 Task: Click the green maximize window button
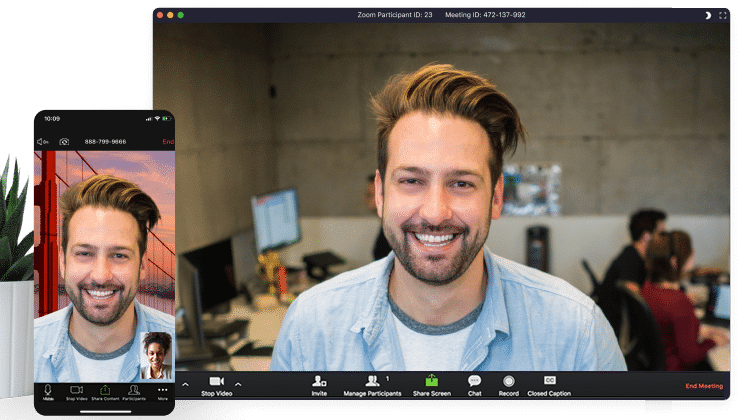coord(181,15)
